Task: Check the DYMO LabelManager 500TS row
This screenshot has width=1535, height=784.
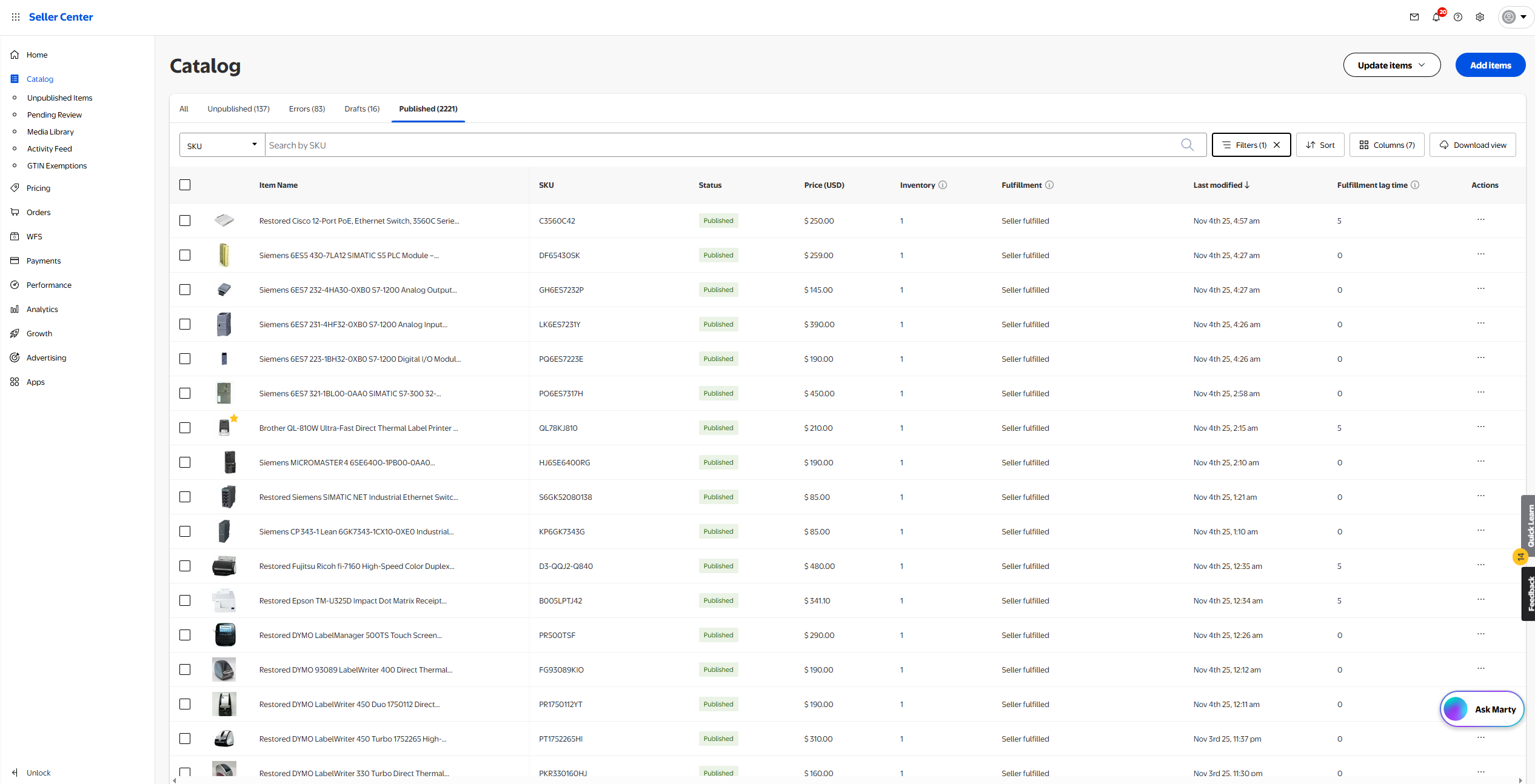Action: click(185, 635)
